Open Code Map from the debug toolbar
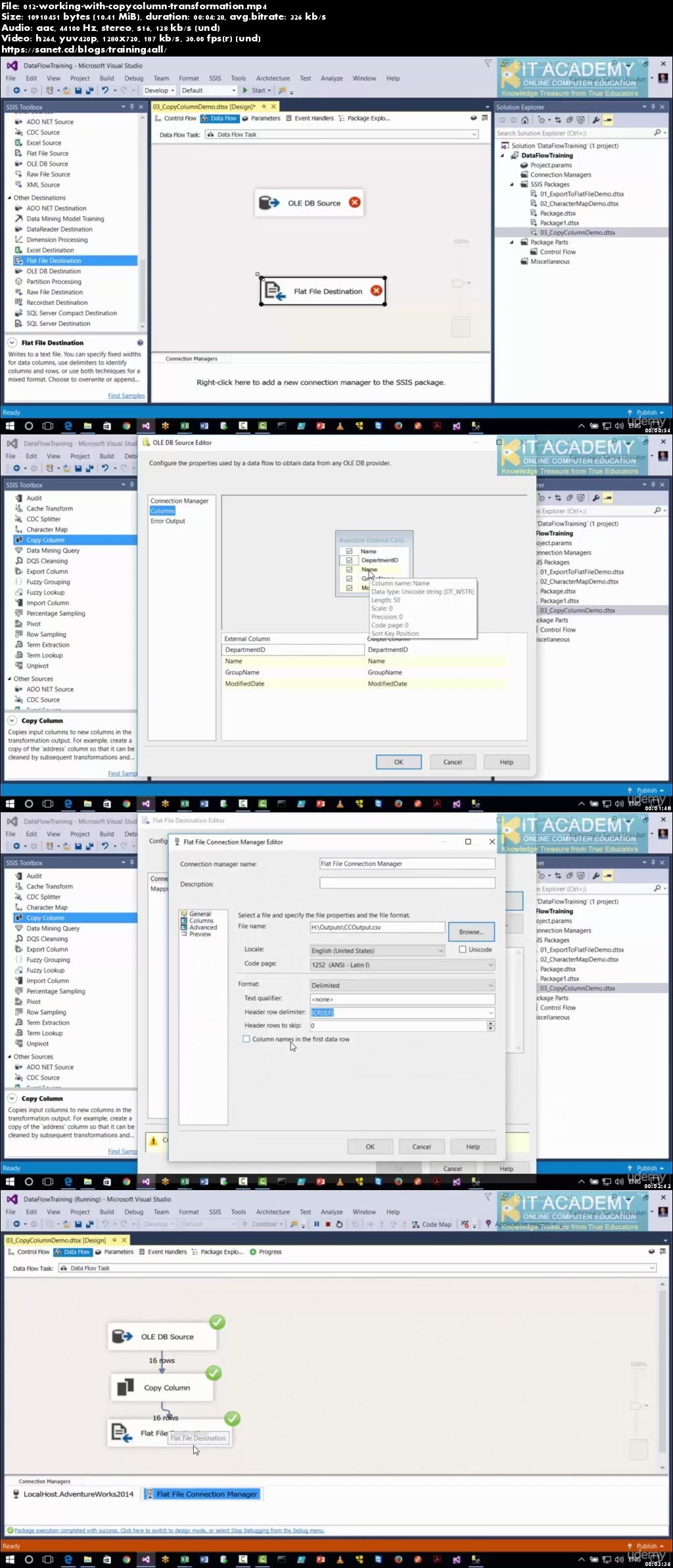 (x=432, y=1224)
